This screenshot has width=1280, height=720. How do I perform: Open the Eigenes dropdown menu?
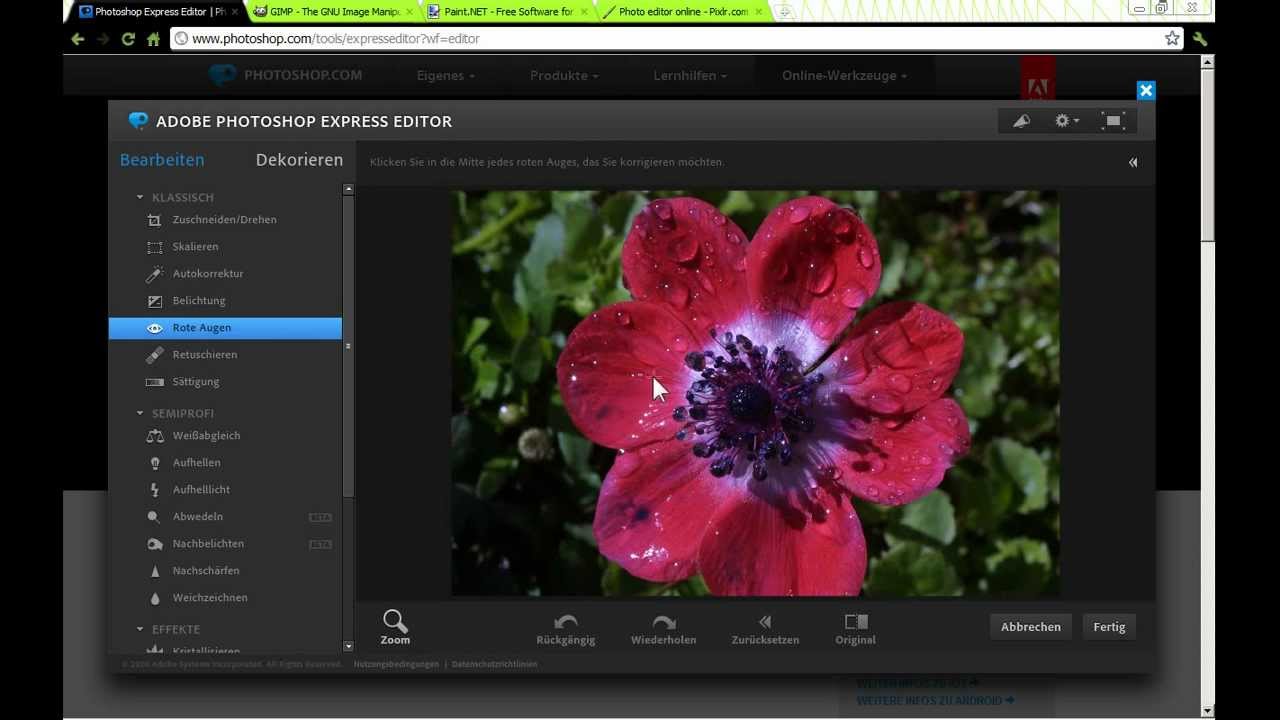pyautogui.click(x=446, y=76)
